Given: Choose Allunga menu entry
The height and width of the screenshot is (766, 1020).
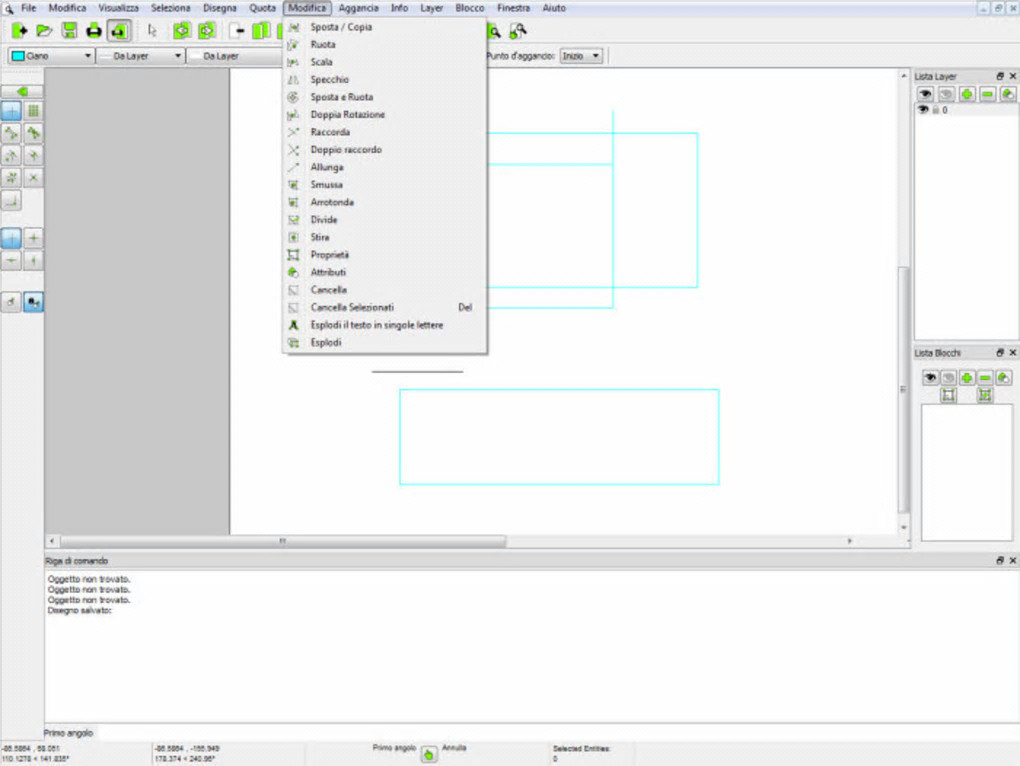Looking at the screenshot, I should (384, 167).
